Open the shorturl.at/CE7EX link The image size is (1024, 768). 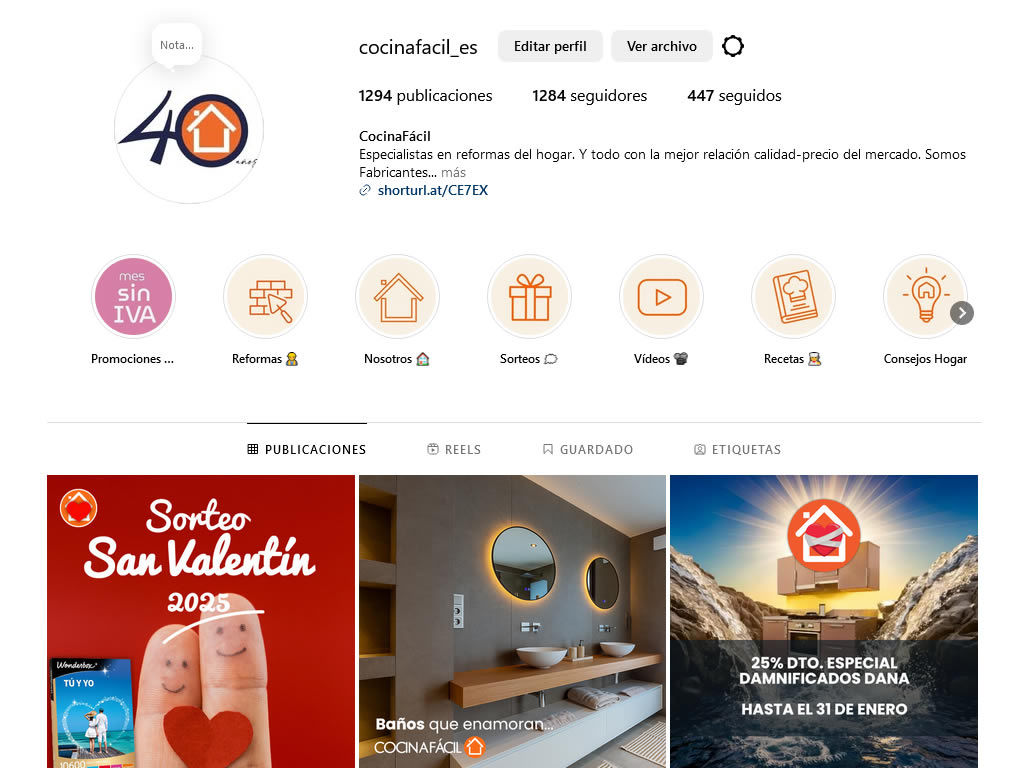pos(432,190)
